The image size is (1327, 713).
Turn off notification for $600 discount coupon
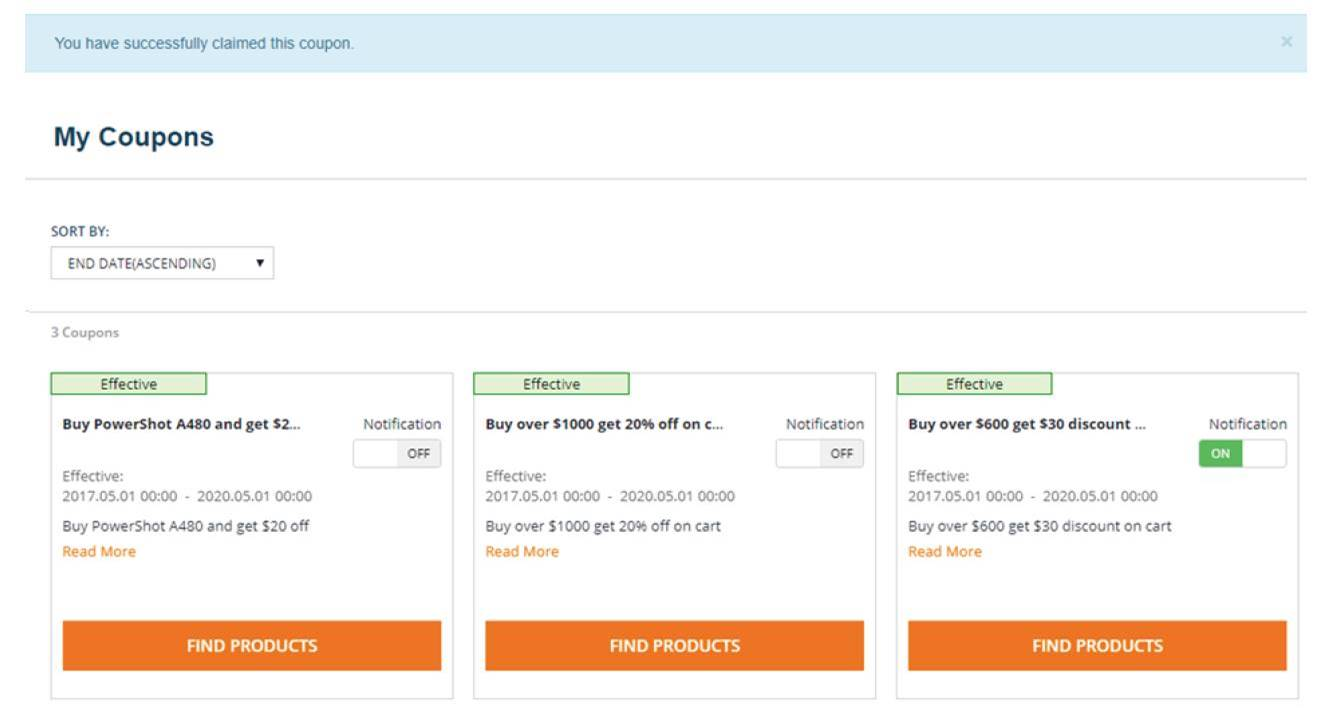coord(1243,454)
